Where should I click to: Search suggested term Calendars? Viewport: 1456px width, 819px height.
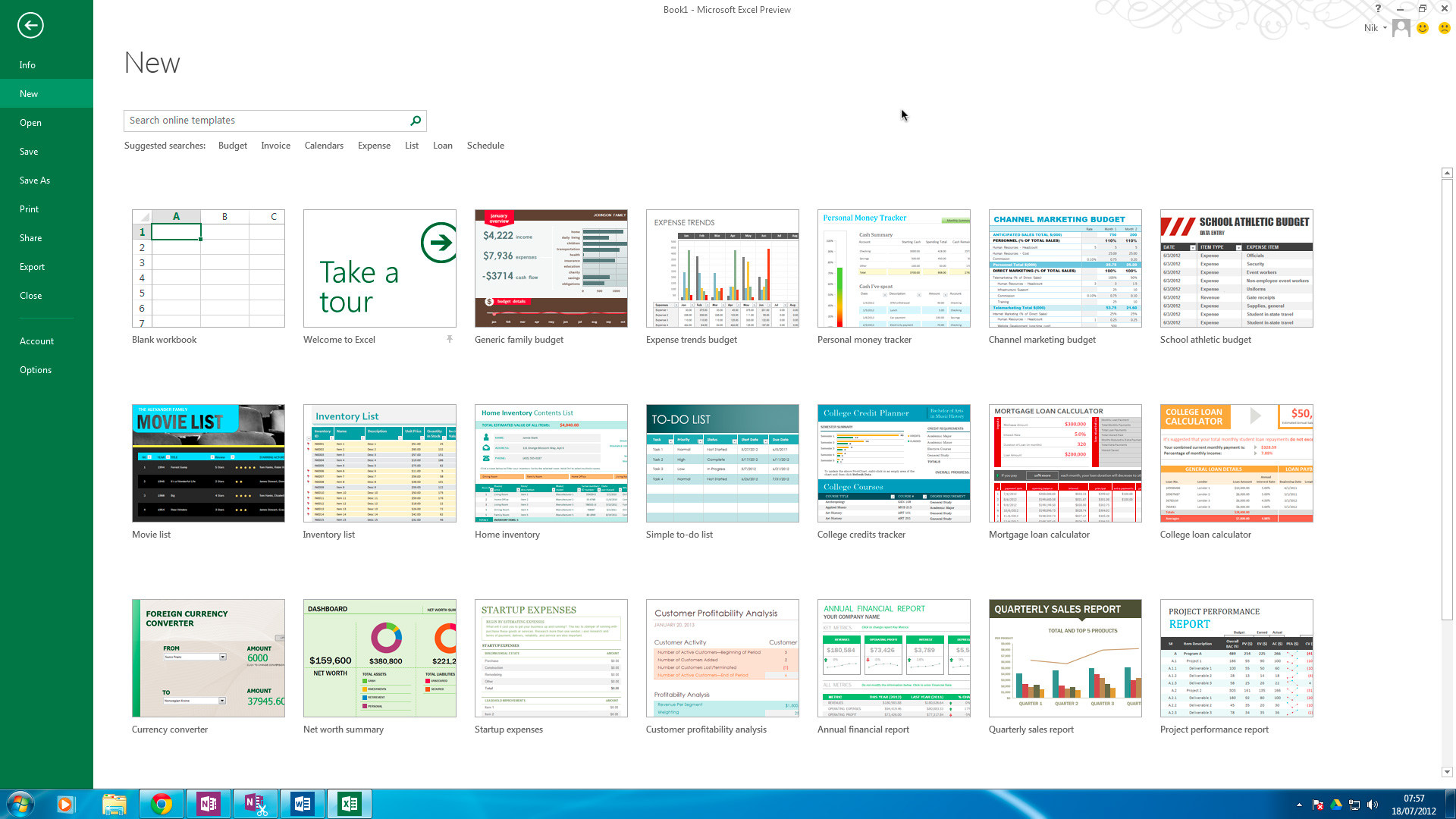coord(324,146)
